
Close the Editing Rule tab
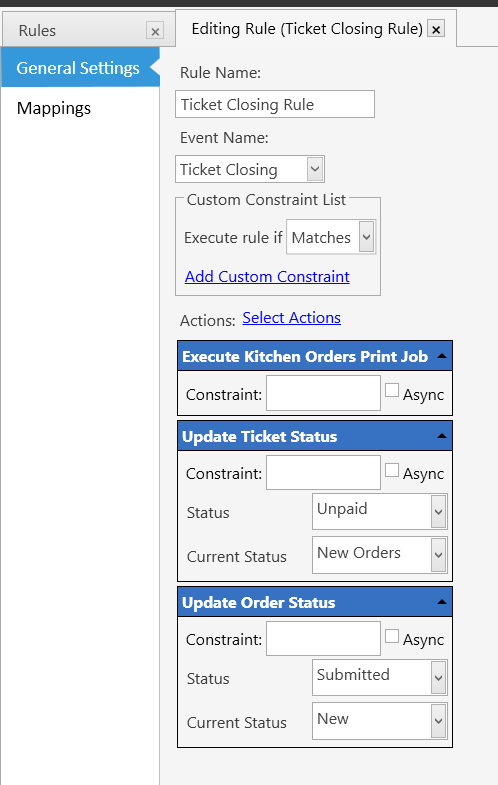point(436,30)
